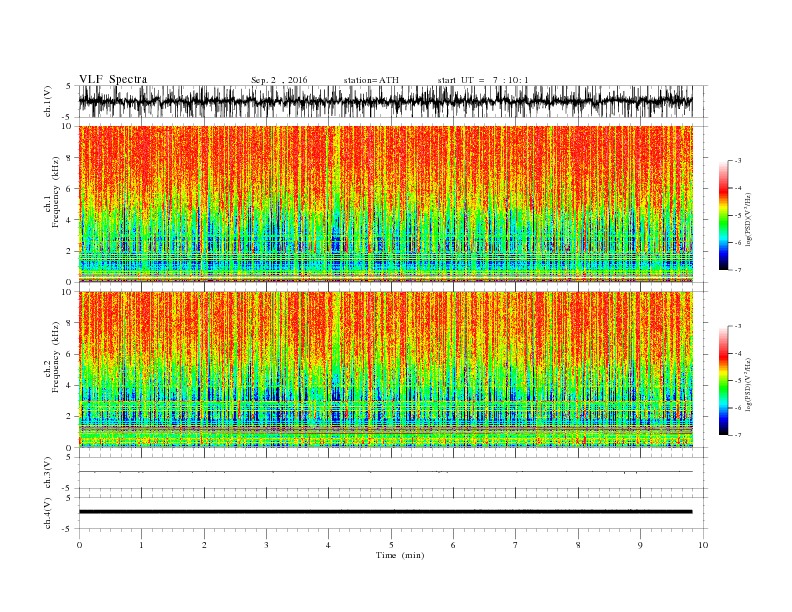Select ch.2 "Frequency (kHz)" axis label
792x612 pixels.
click(x=56, y=357)
